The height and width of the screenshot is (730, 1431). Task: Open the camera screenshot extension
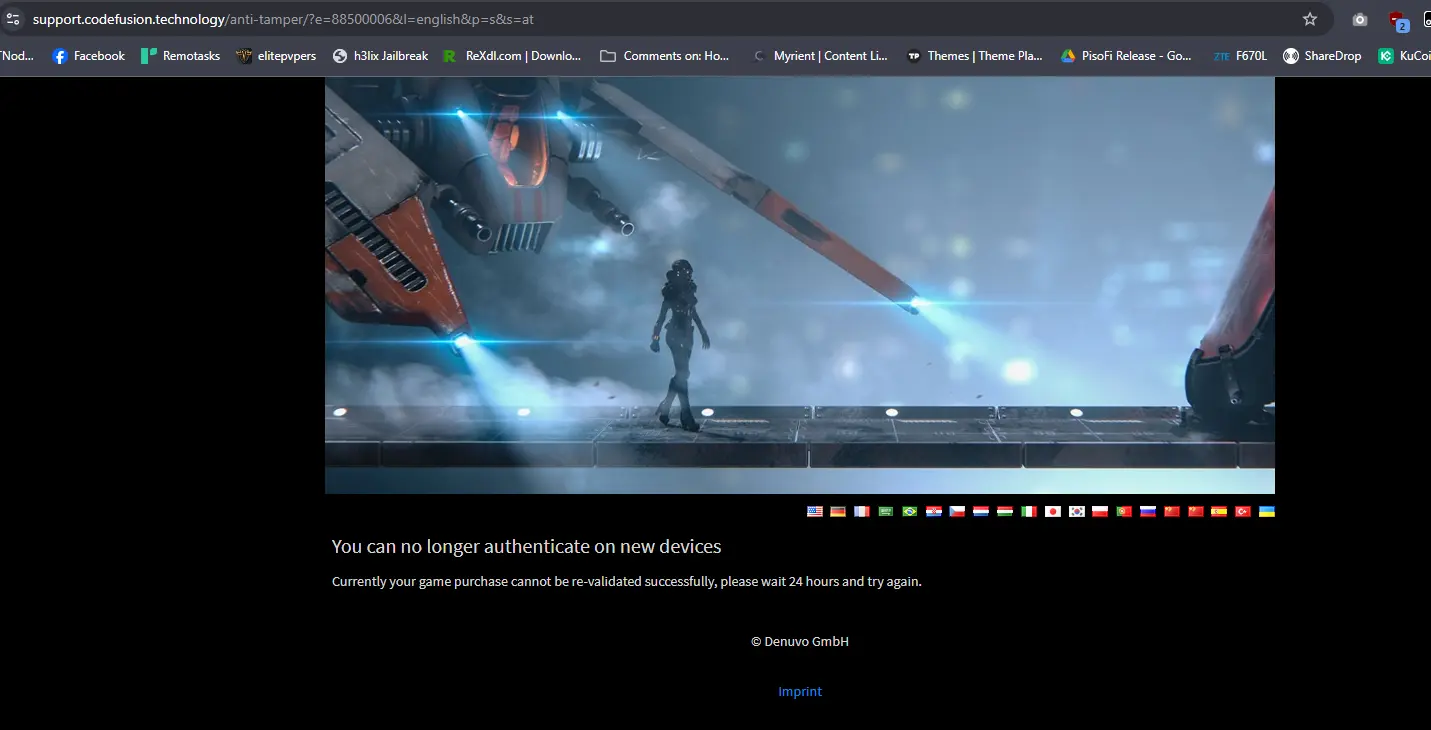click(x=1360, y=19)
